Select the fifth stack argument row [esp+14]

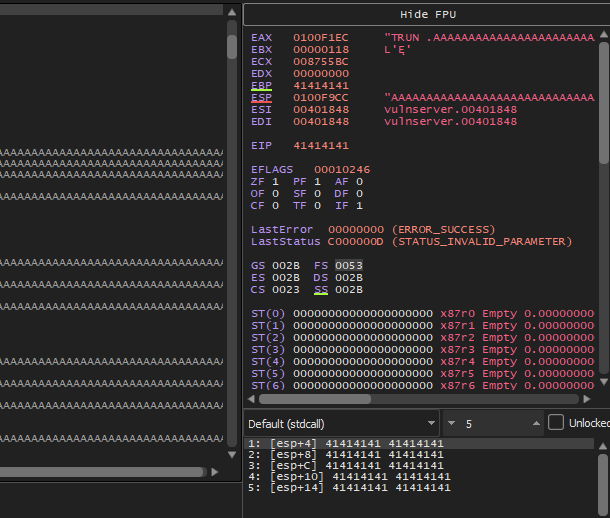click(x=345, y=488)
